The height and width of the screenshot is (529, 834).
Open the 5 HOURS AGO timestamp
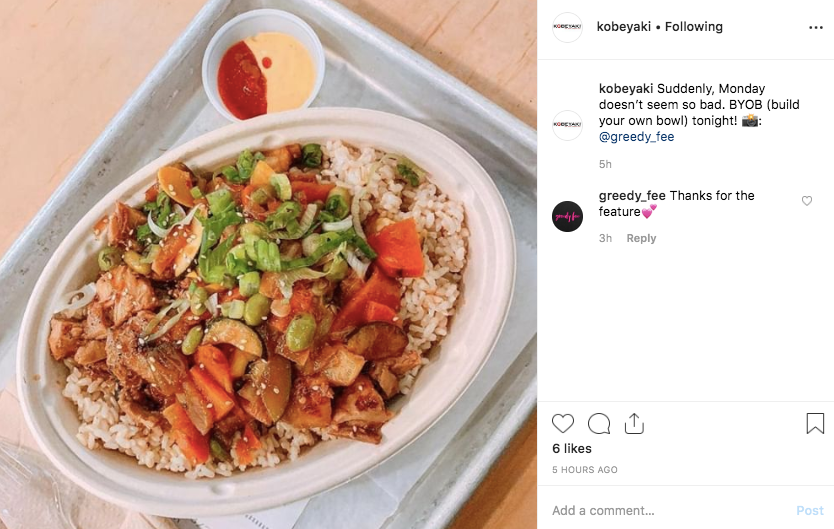tap(585, 470)
